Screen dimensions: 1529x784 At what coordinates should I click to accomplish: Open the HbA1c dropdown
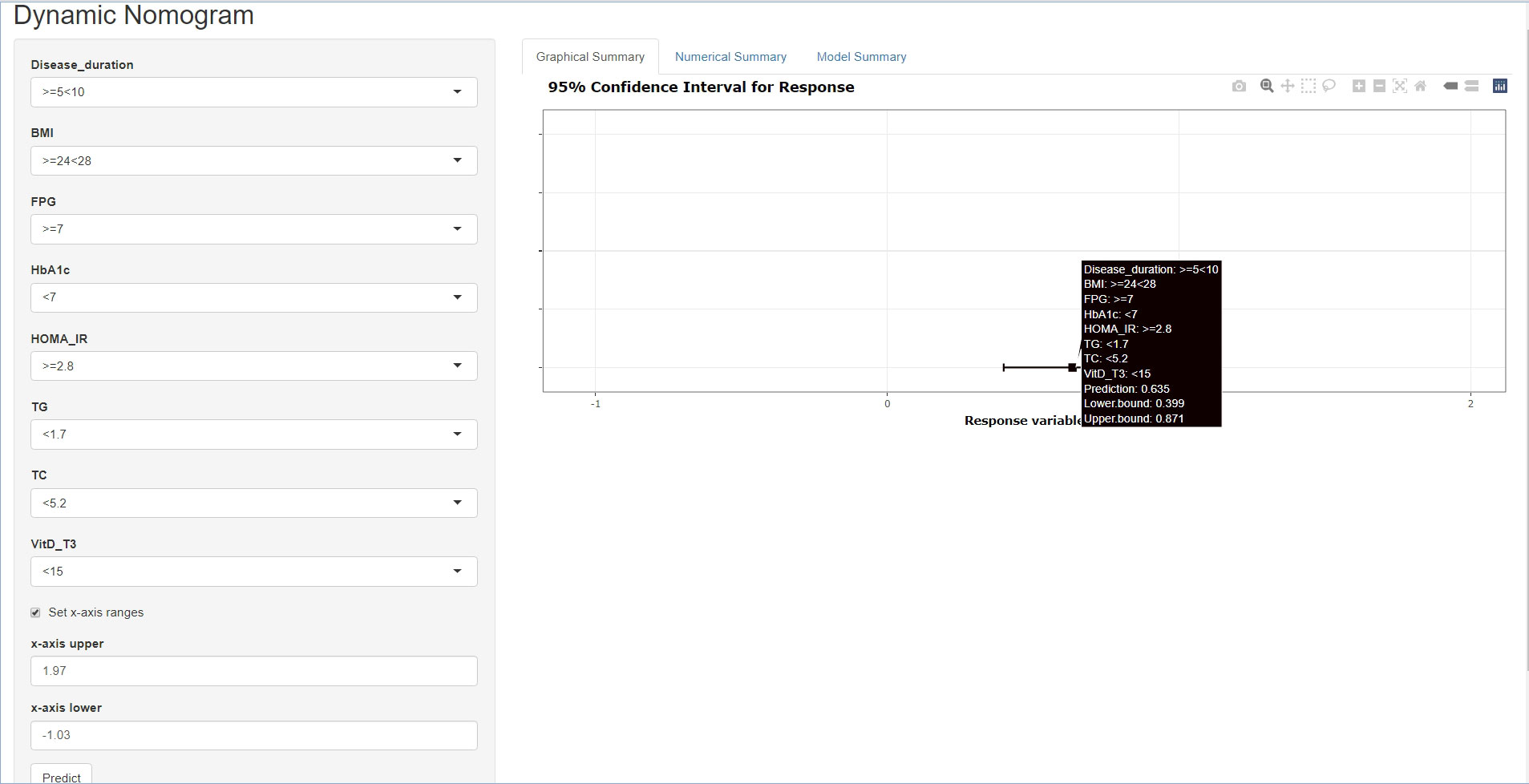pos(254,297)
